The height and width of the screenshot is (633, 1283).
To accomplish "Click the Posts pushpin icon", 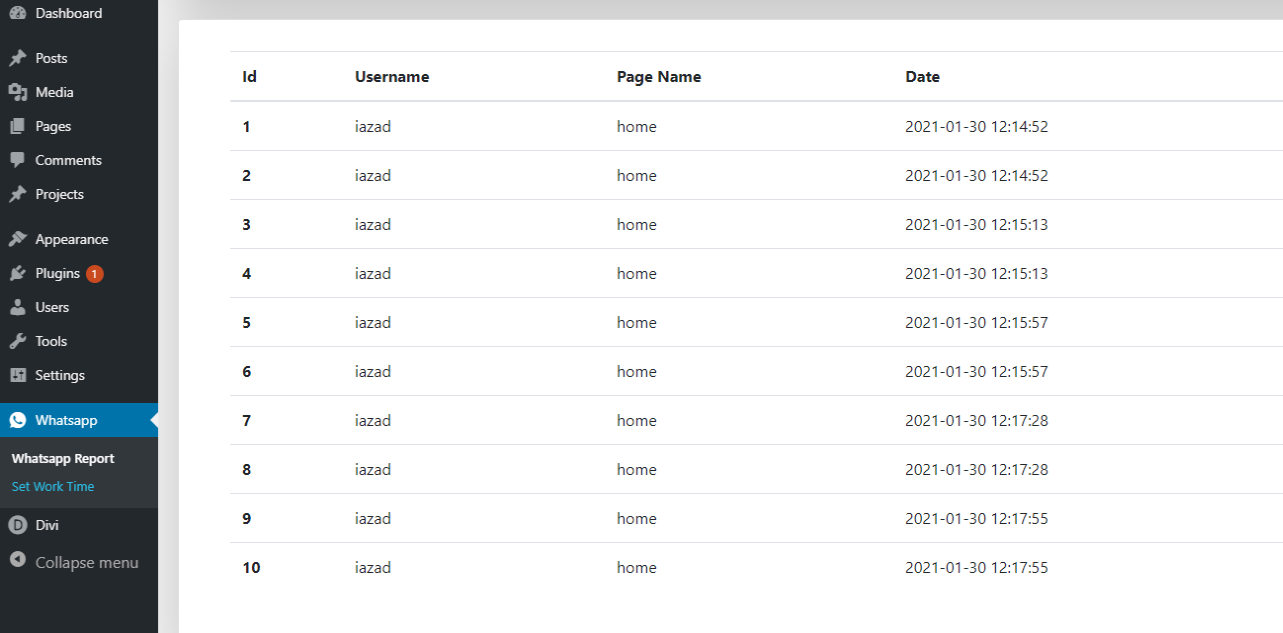I will pos(17,58).
